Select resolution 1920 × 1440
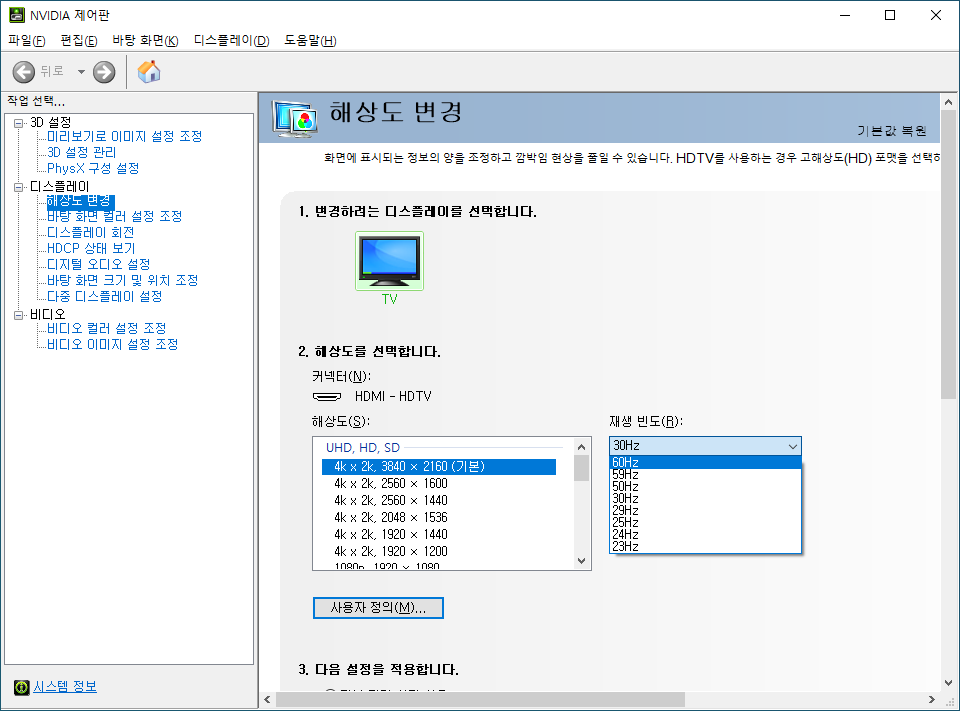The width and height of the screenshot is (960, 711). pyautogui.click(x=439, y=535)
